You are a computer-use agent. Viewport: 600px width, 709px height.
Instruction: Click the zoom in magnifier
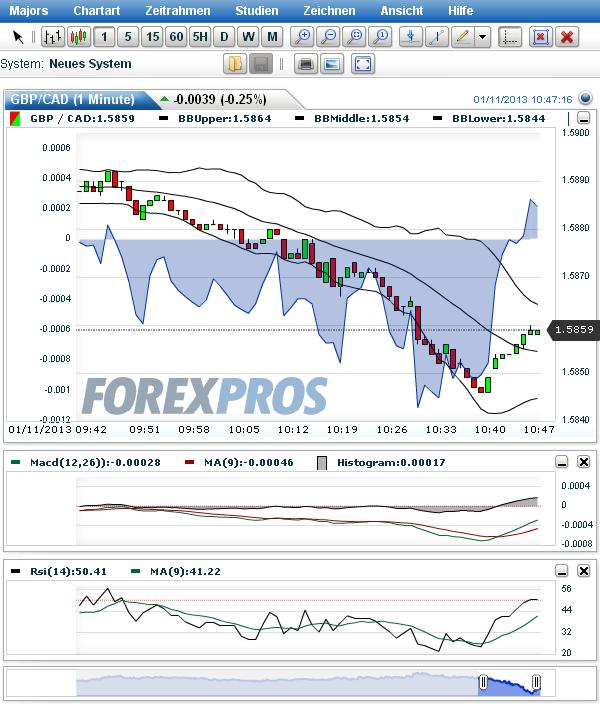(303, 37)
